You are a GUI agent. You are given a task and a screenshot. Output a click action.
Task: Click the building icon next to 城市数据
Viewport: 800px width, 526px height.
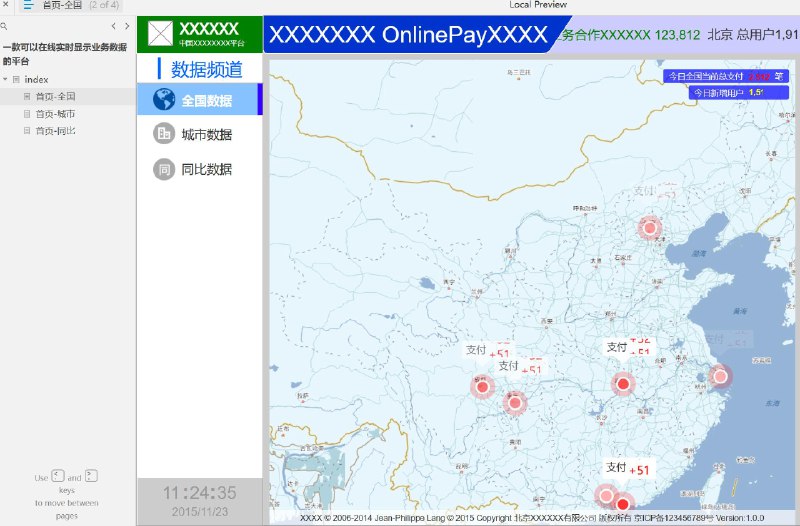(x=164, y=134)
